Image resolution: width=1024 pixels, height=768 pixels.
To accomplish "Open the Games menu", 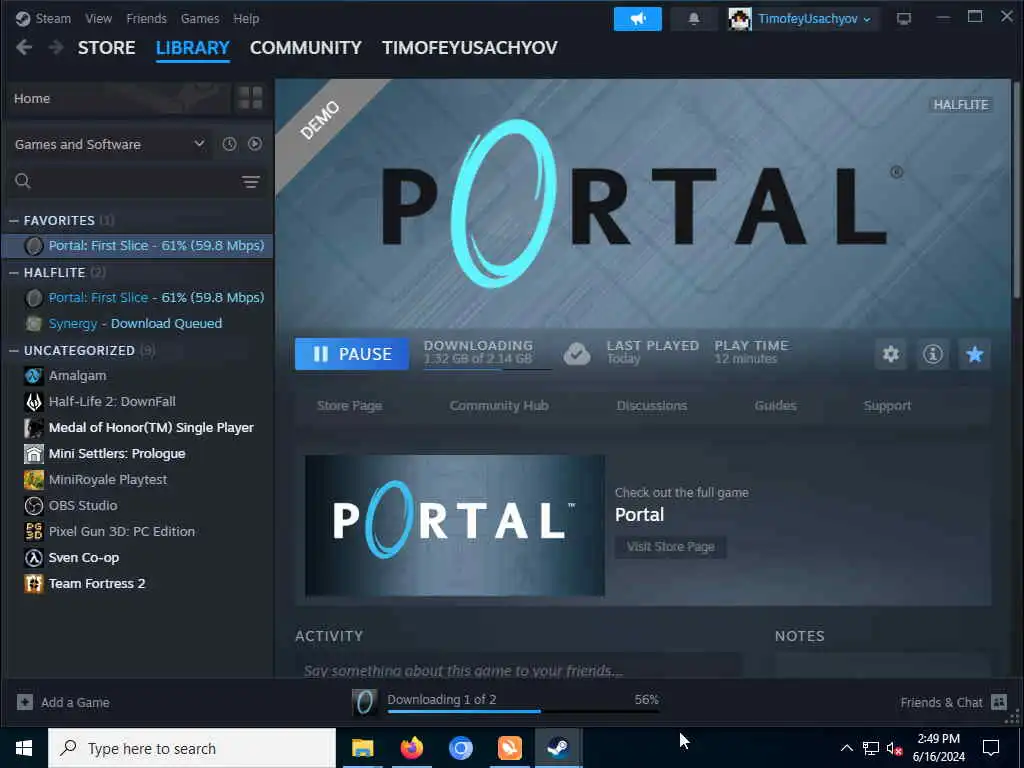I will 200,19.
